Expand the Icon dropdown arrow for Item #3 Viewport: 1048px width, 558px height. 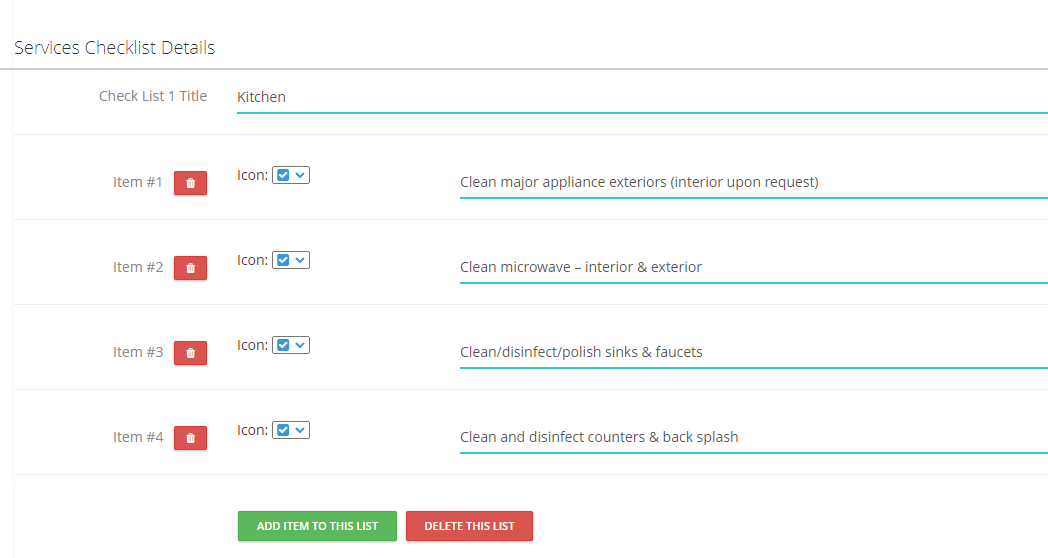[300, 345]
